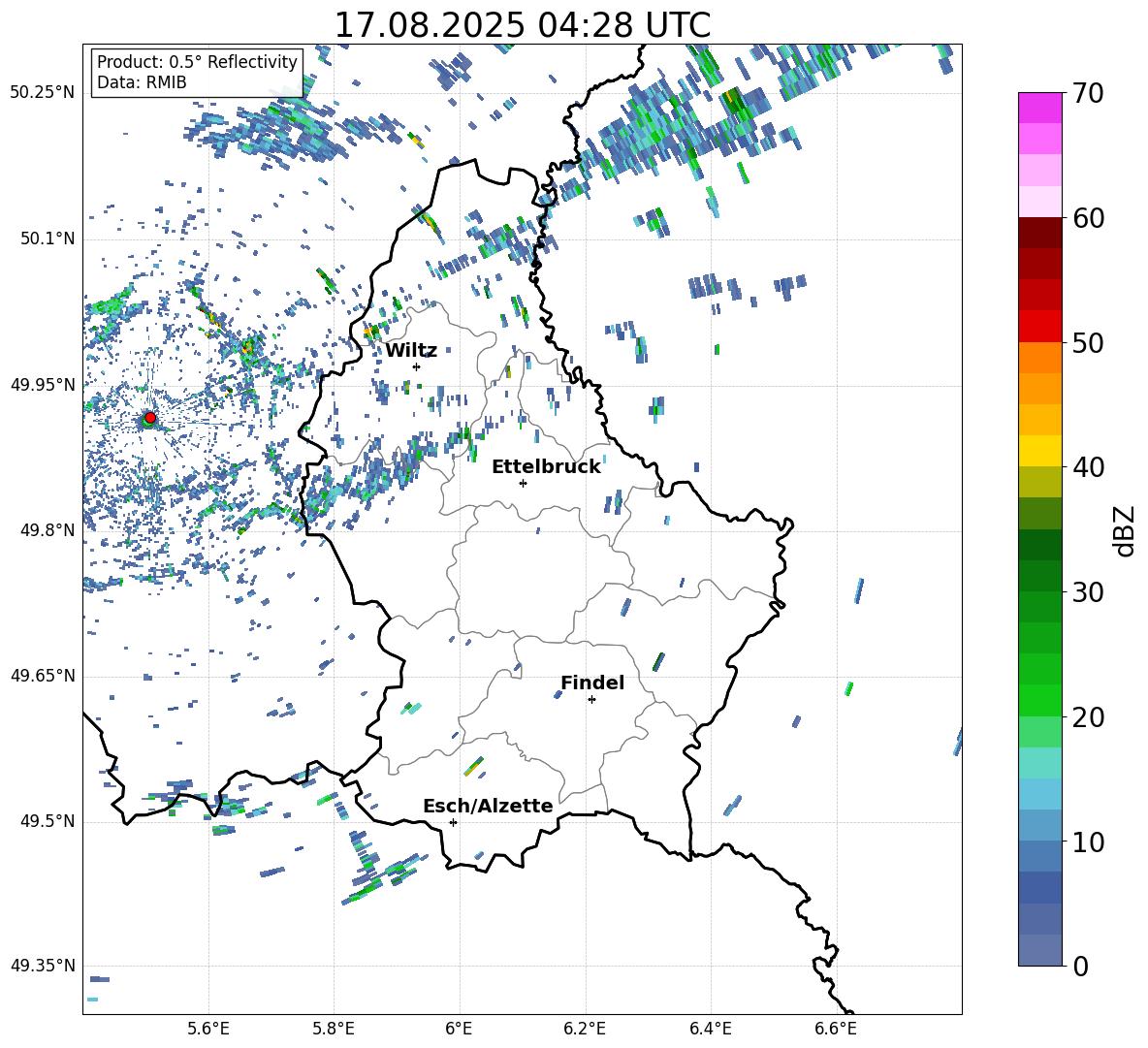Click the timestamp title 17.08.2025 04:28 UTC
This screenshot has height=1048, width=1148.
click(x=522, y=25)
